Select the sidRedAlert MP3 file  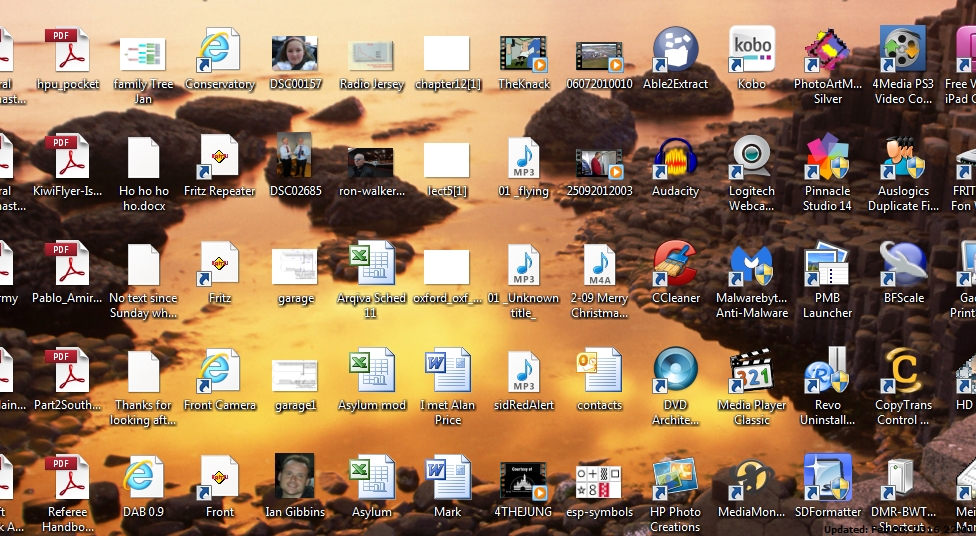point(523,372)
